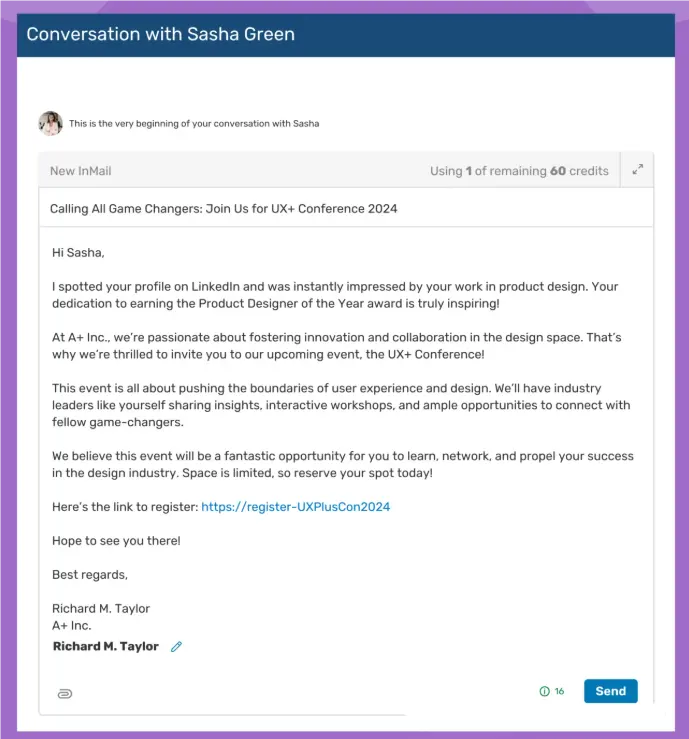The image size is (689, 739).
Task: Open the register-UXPlusCon2024 link
Action: pyautogui.click(x=295, y=507)
